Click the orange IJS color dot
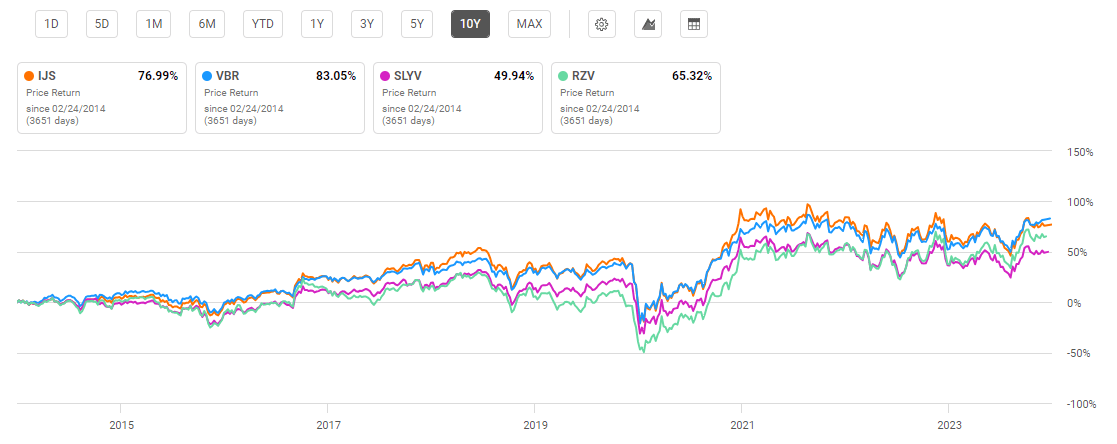The height and width of the screenshot is (444, 1117). (x=32, y=76)
